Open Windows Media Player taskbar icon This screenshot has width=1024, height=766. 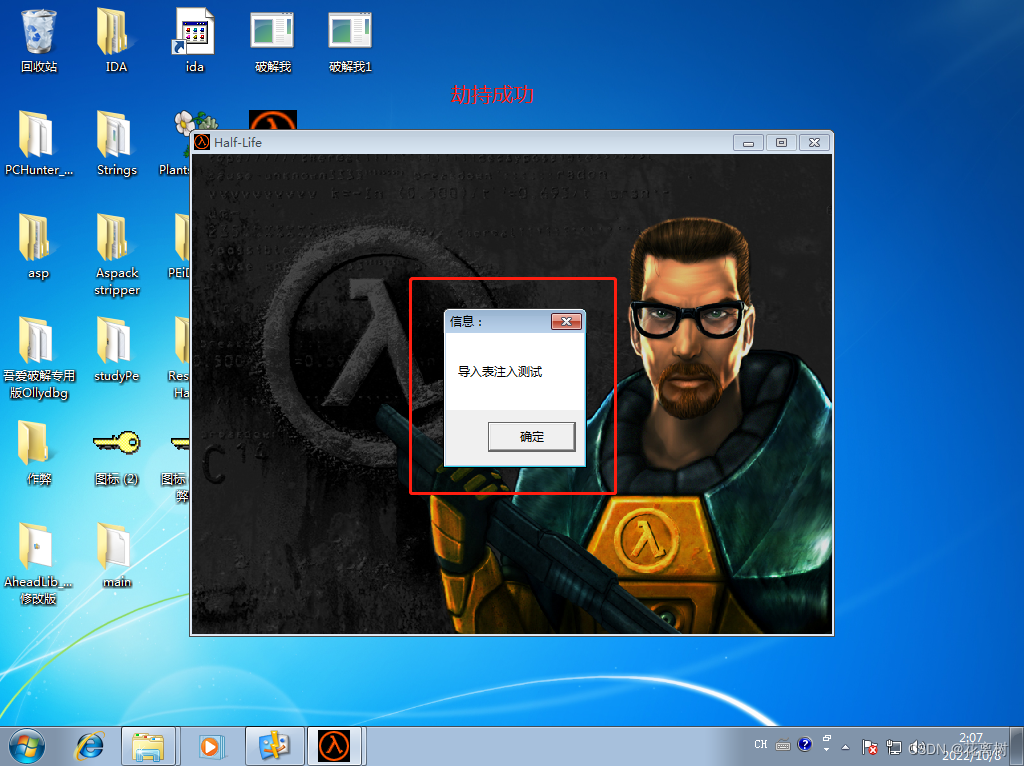(x=210, y=746)
